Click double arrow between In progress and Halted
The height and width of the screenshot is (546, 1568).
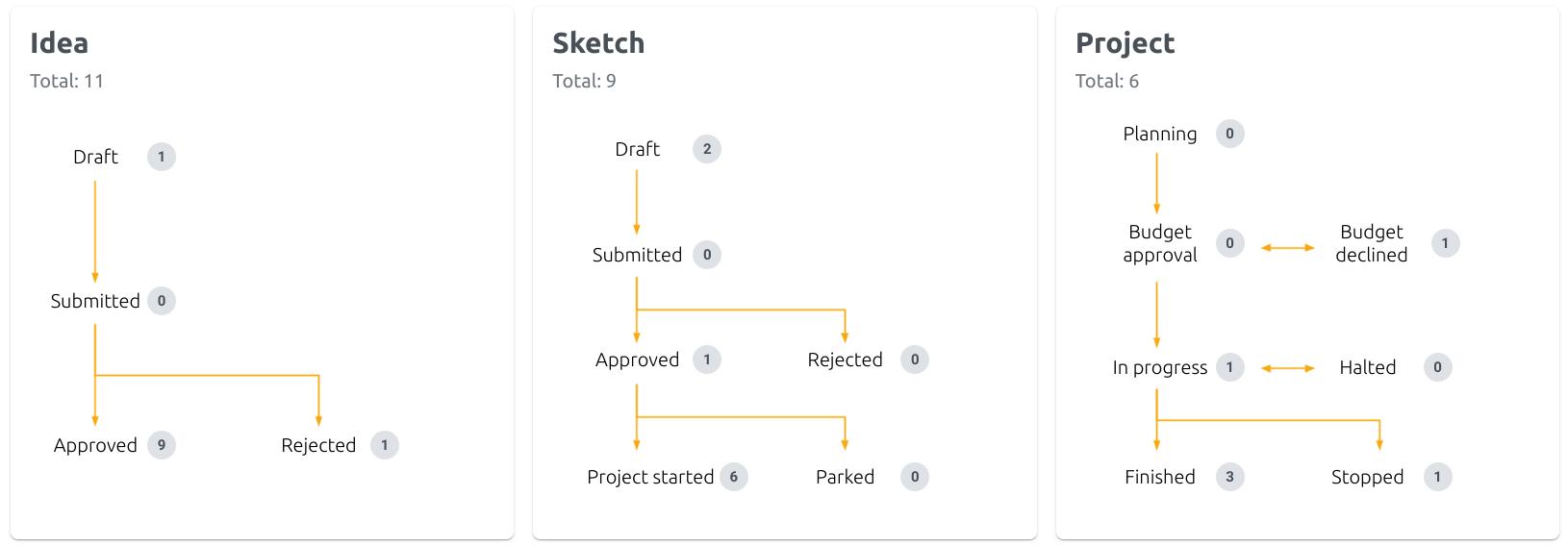pyautogui.click(x=1287, y=368)
